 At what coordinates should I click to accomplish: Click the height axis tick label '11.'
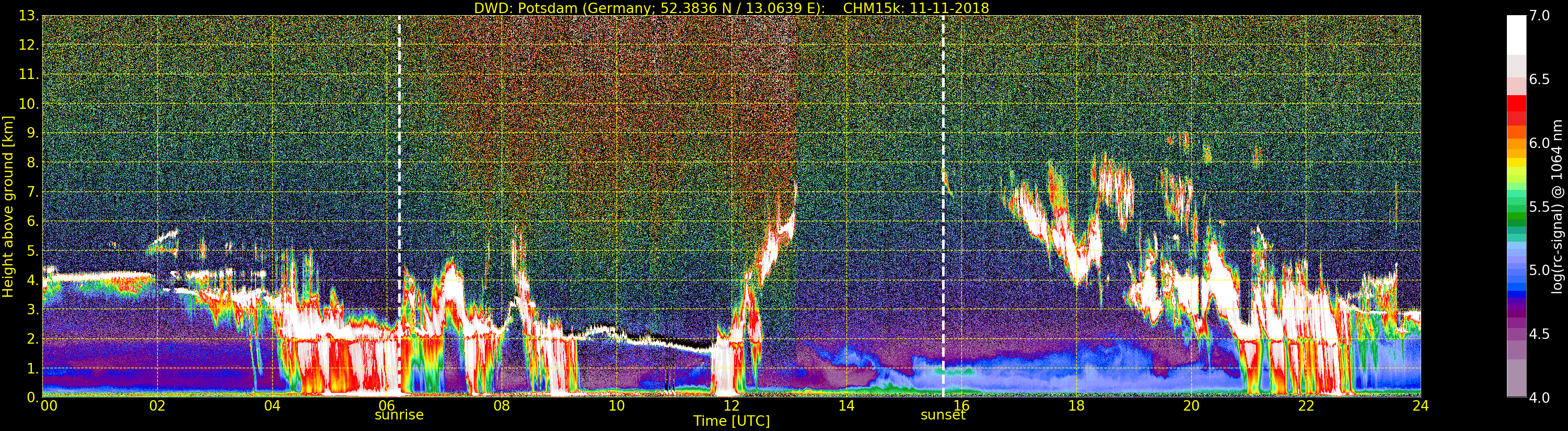(29, 74)
